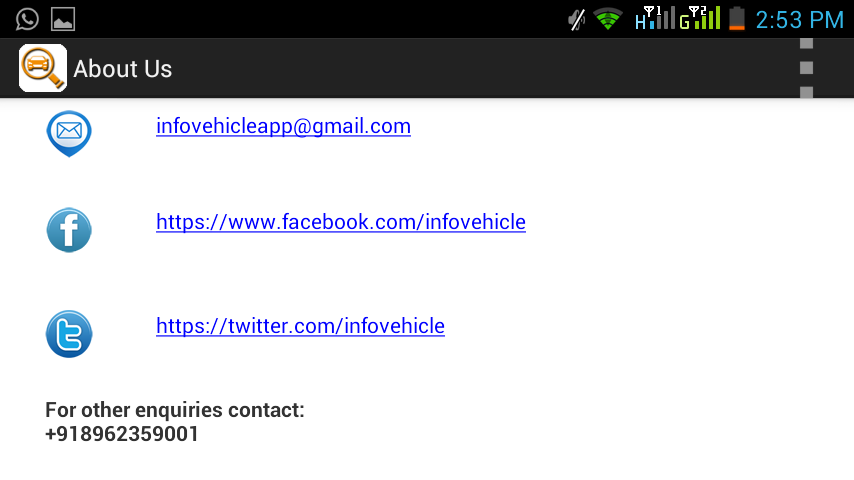
Task: Tap the SIM 2 signal indicator
Action: (700, 18)
